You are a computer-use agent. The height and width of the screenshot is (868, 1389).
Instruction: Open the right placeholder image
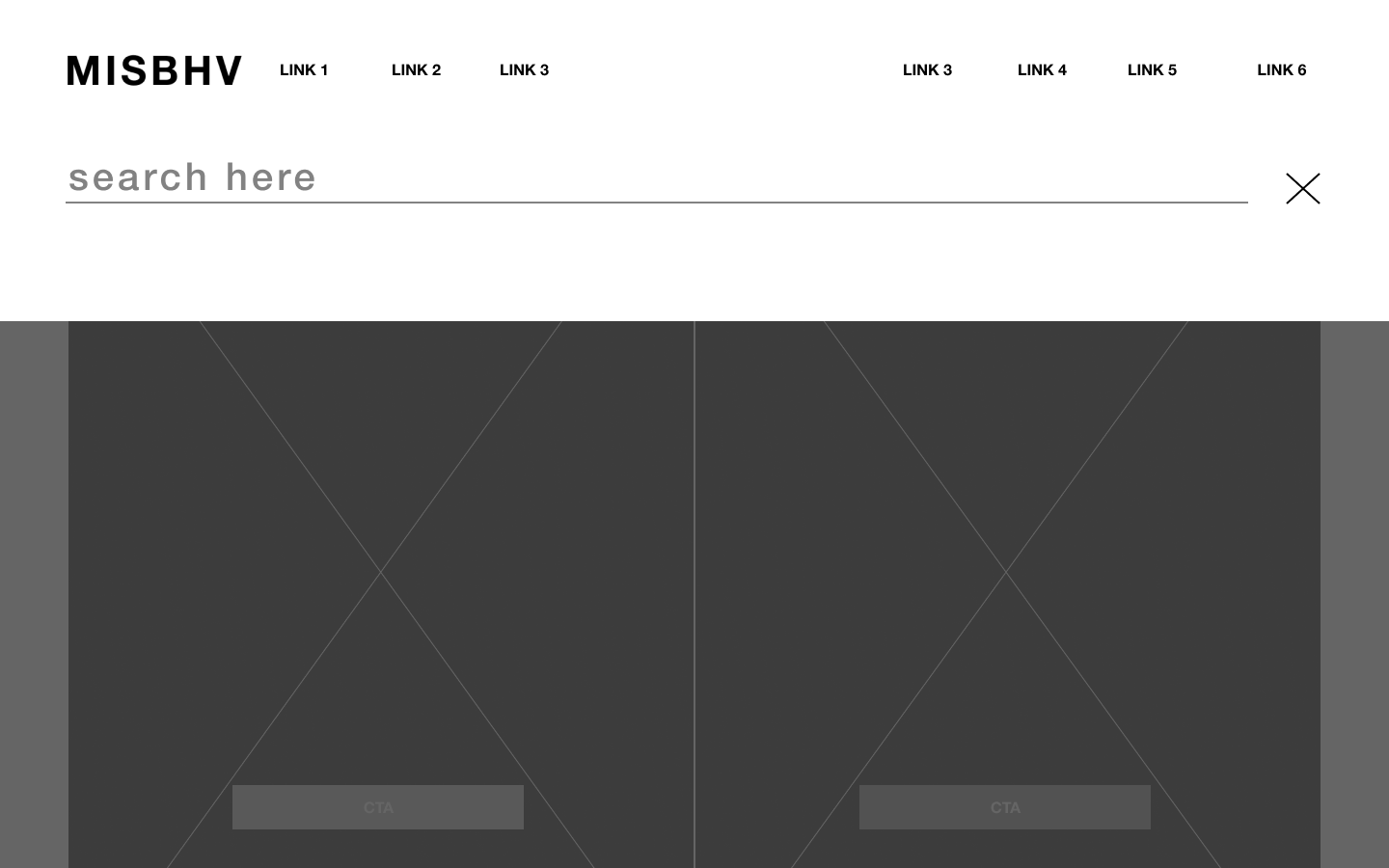(1007, 594)
